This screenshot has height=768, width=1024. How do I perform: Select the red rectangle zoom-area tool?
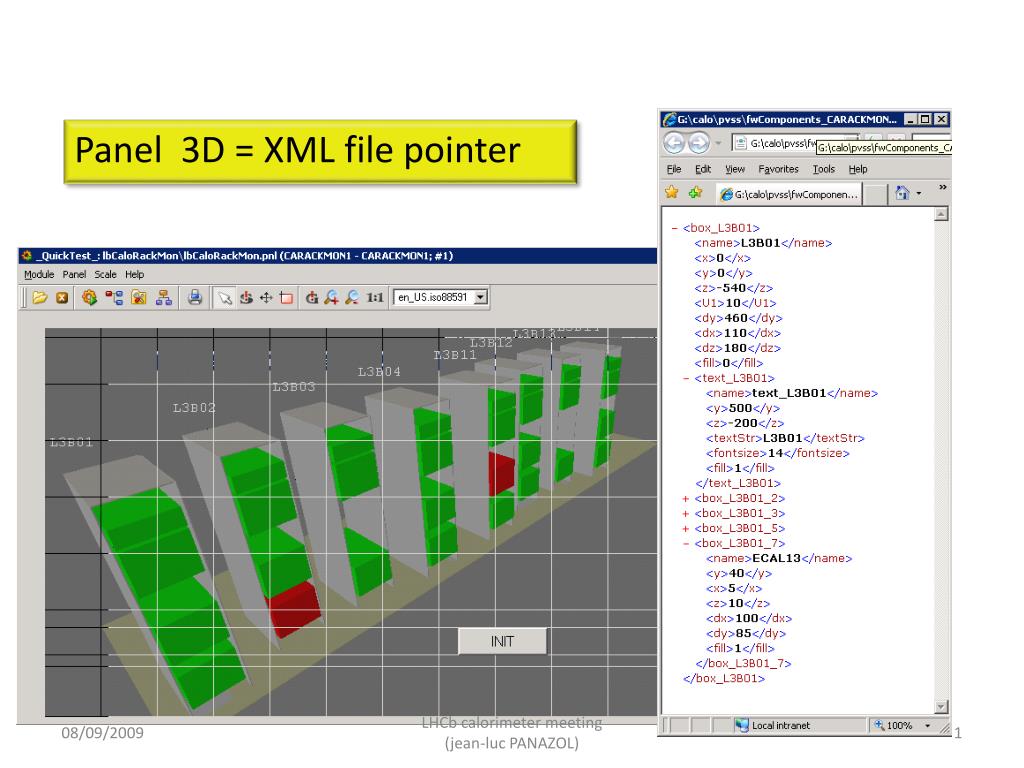tap(286, 298)
